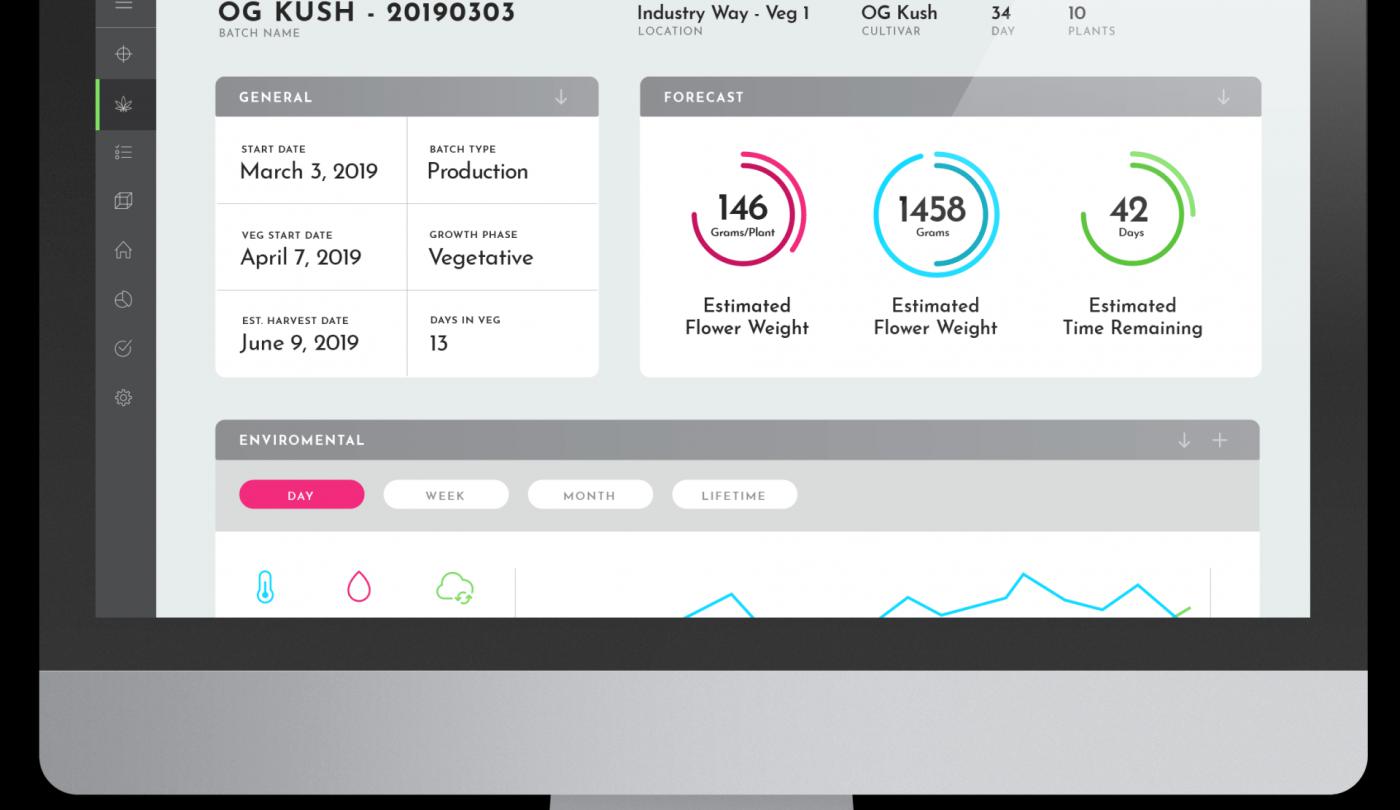
Task: Click the days in veg value 13
Action: click(x=438, y=343)
